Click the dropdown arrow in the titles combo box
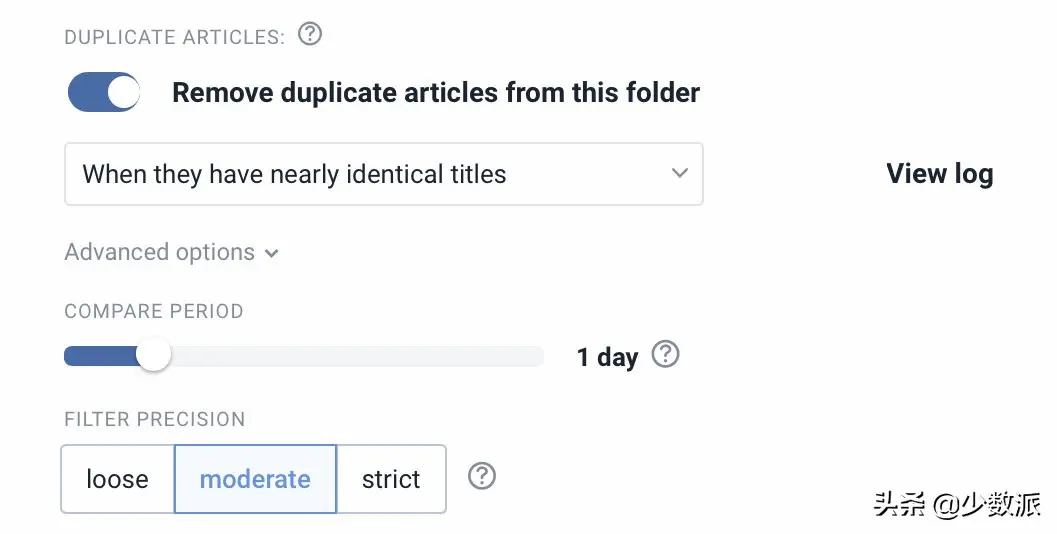1057x534 pixels. click(680, 173)
